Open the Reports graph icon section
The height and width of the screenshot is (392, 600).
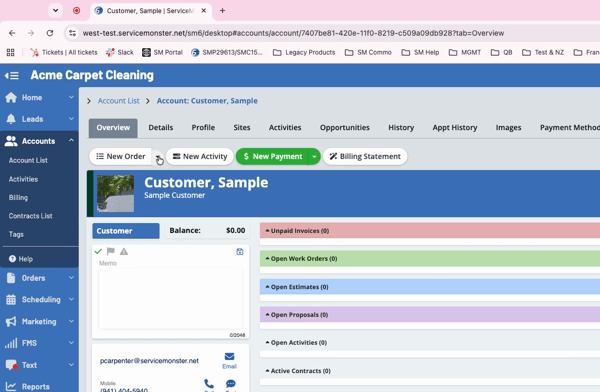11,387
